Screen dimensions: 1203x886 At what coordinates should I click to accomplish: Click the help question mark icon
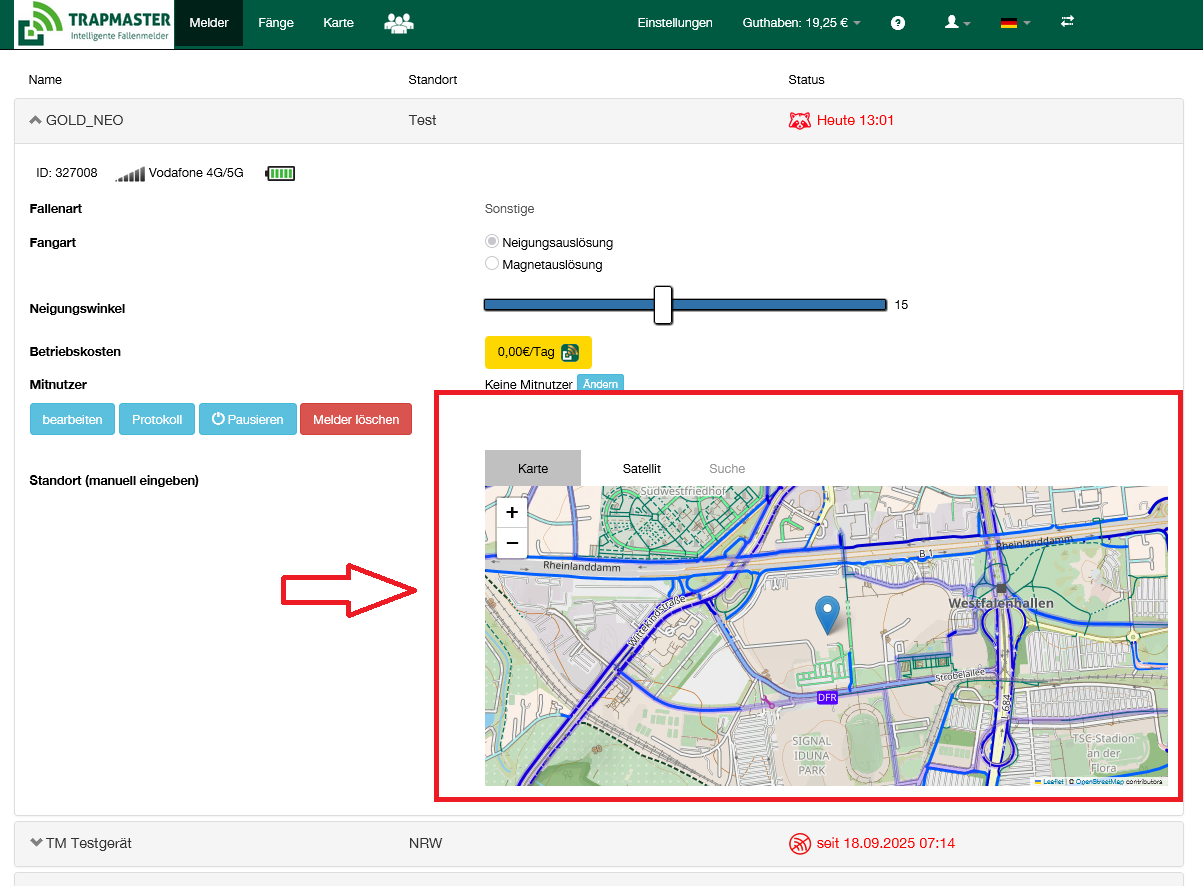(898, 23)
